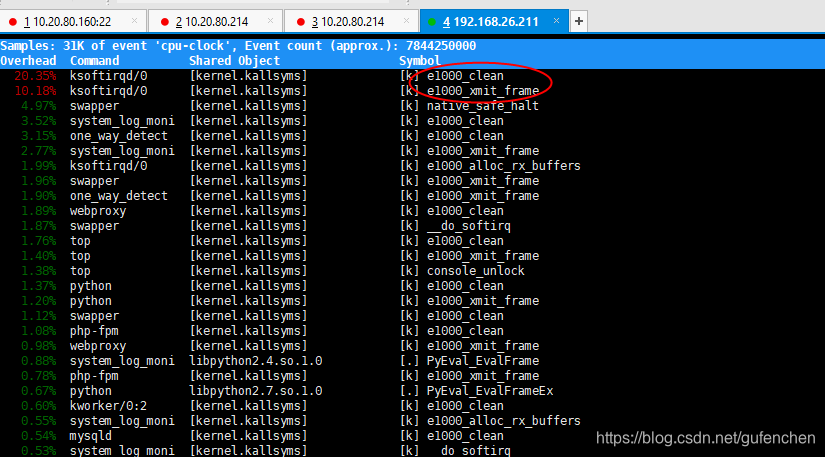Screen dimensions: 825x457
Task: Select session tab 4 192.168.26.211
Action: [494, 22]
